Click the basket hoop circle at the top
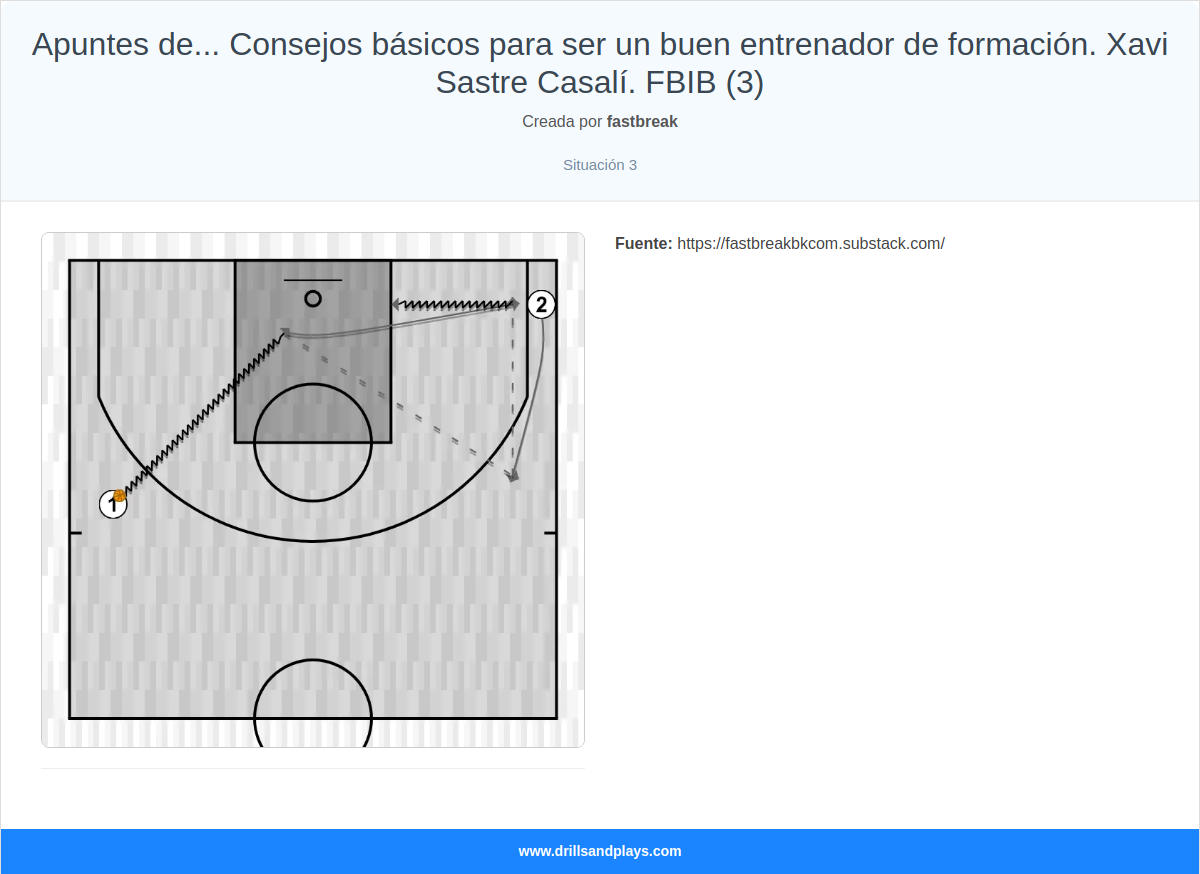 313,297
